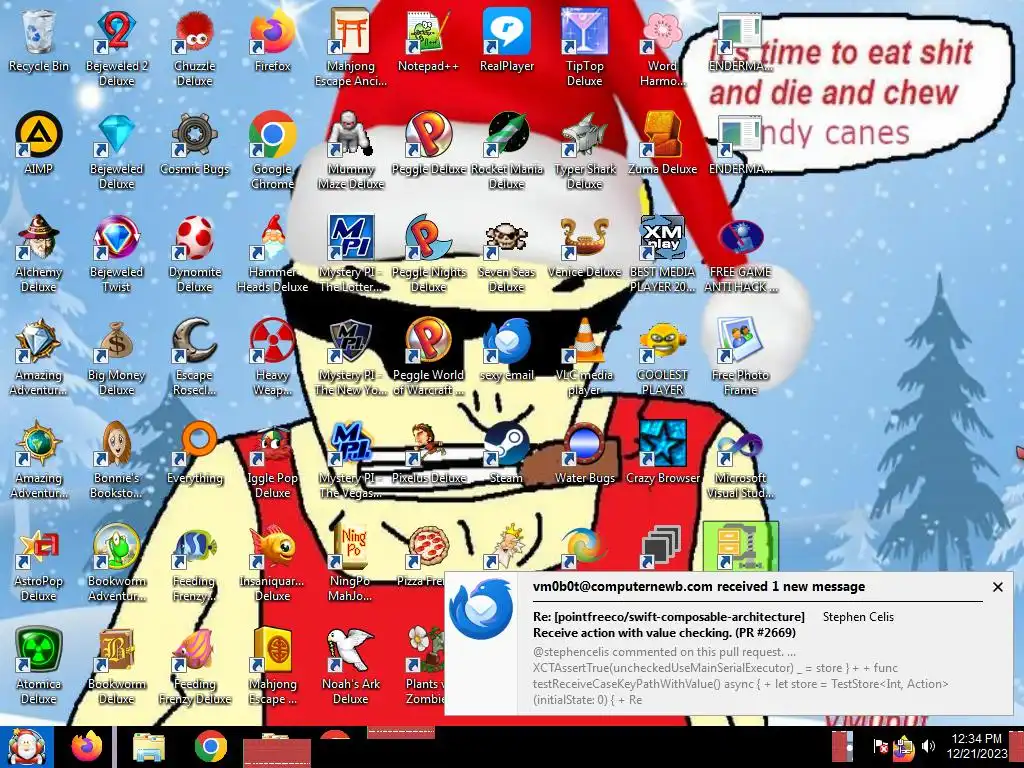Select Feeding Frenzy Deluxe icon

tap(195, 667)
